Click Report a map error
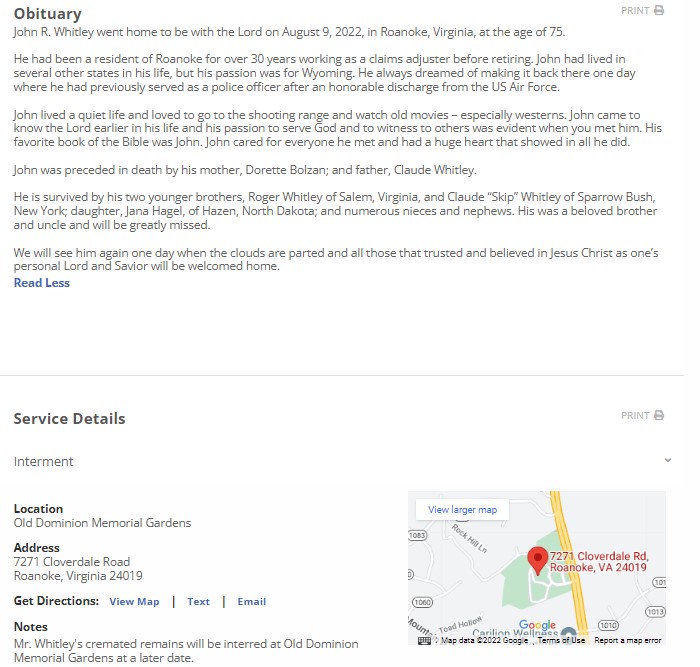The width and height of the screenshot is (700, 667). [x=628, y=641]
